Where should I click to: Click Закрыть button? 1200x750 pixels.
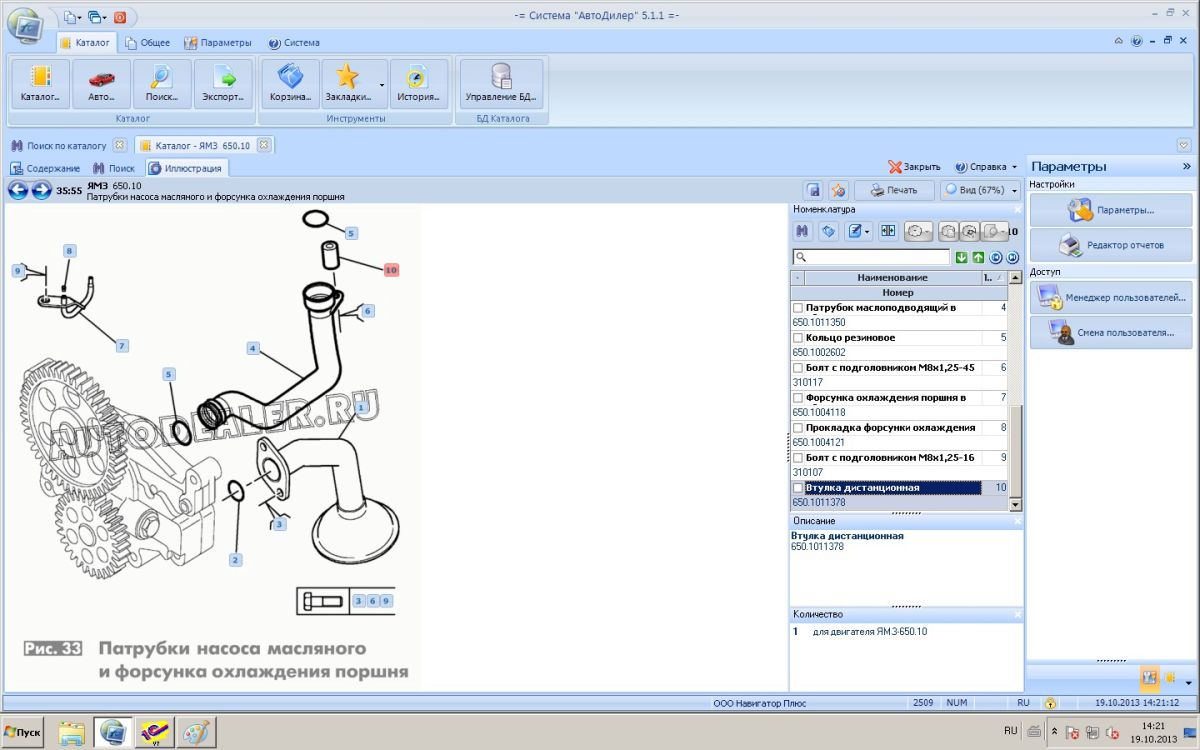[x=914, y=167]
